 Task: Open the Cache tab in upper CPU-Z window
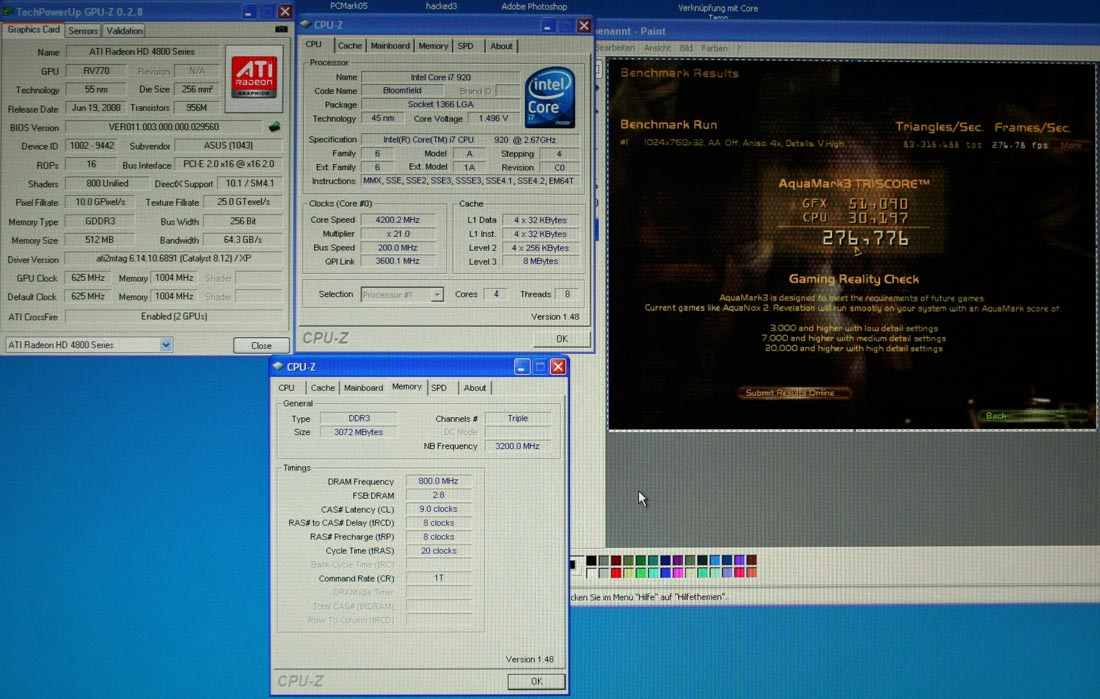[x=349, y=46]
